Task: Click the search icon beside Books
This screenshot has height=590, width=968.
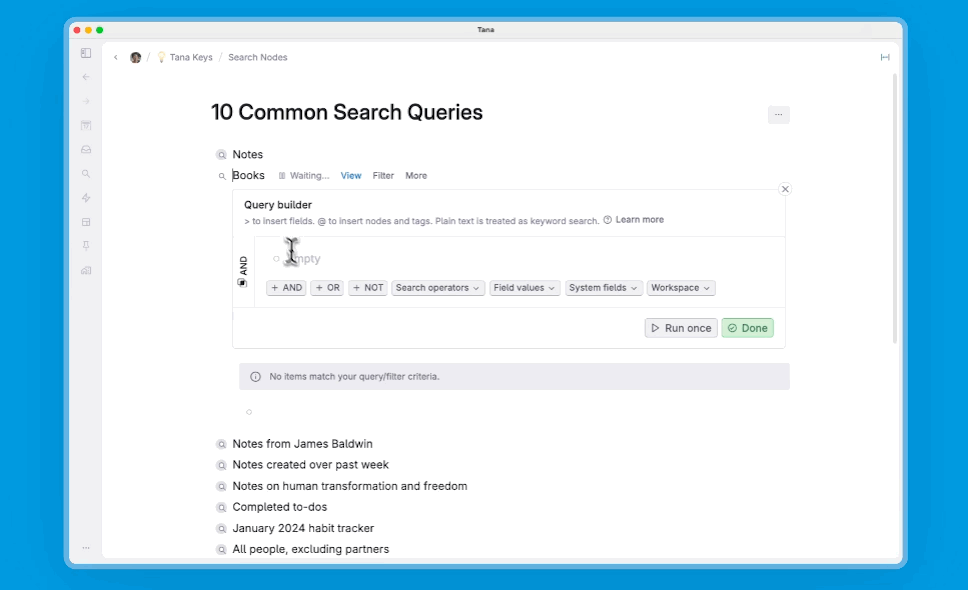Action: pyautogui.click(x=222, y=176)
